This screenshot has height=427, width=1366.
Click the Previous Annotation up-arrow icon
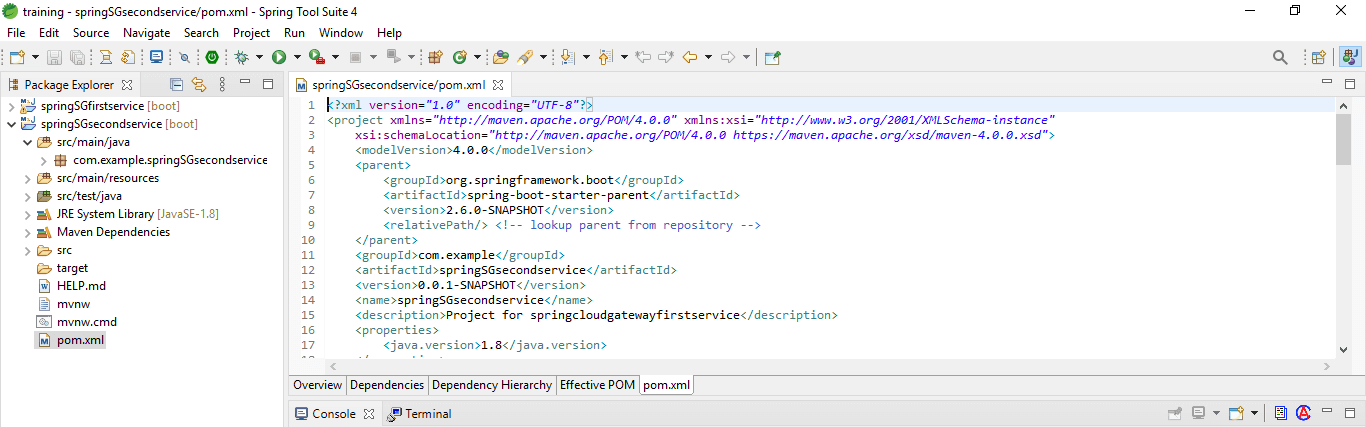605,58
